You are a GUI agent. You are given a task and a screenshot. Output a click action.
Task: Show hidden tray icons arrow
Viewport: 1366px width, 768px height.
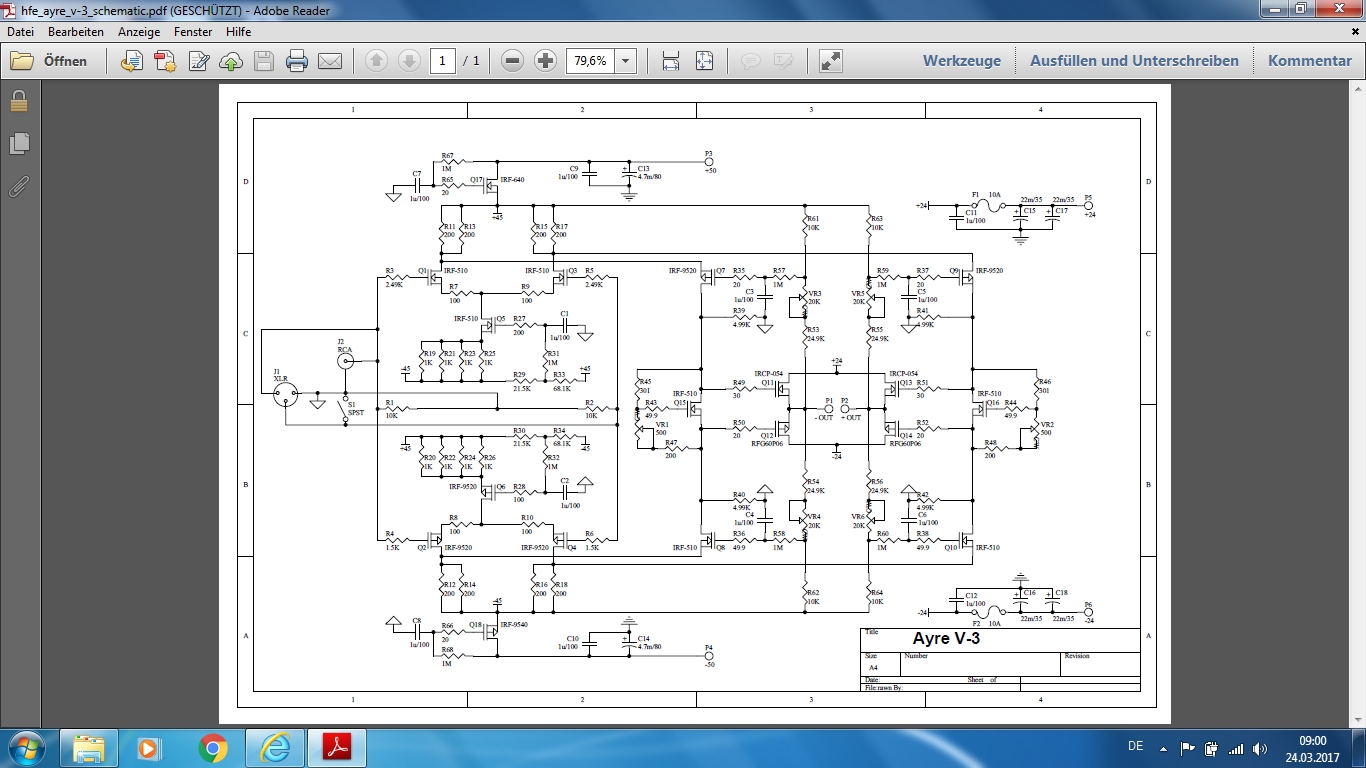(1163, 748)
